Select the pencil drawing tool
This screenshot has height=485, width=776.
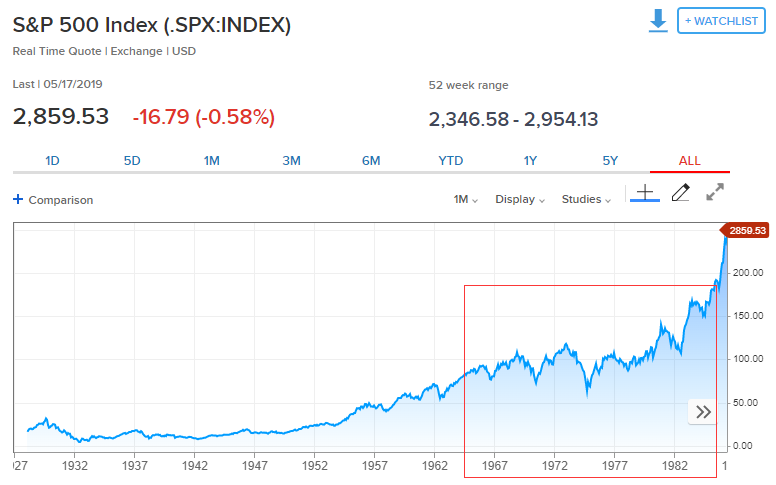680,194
